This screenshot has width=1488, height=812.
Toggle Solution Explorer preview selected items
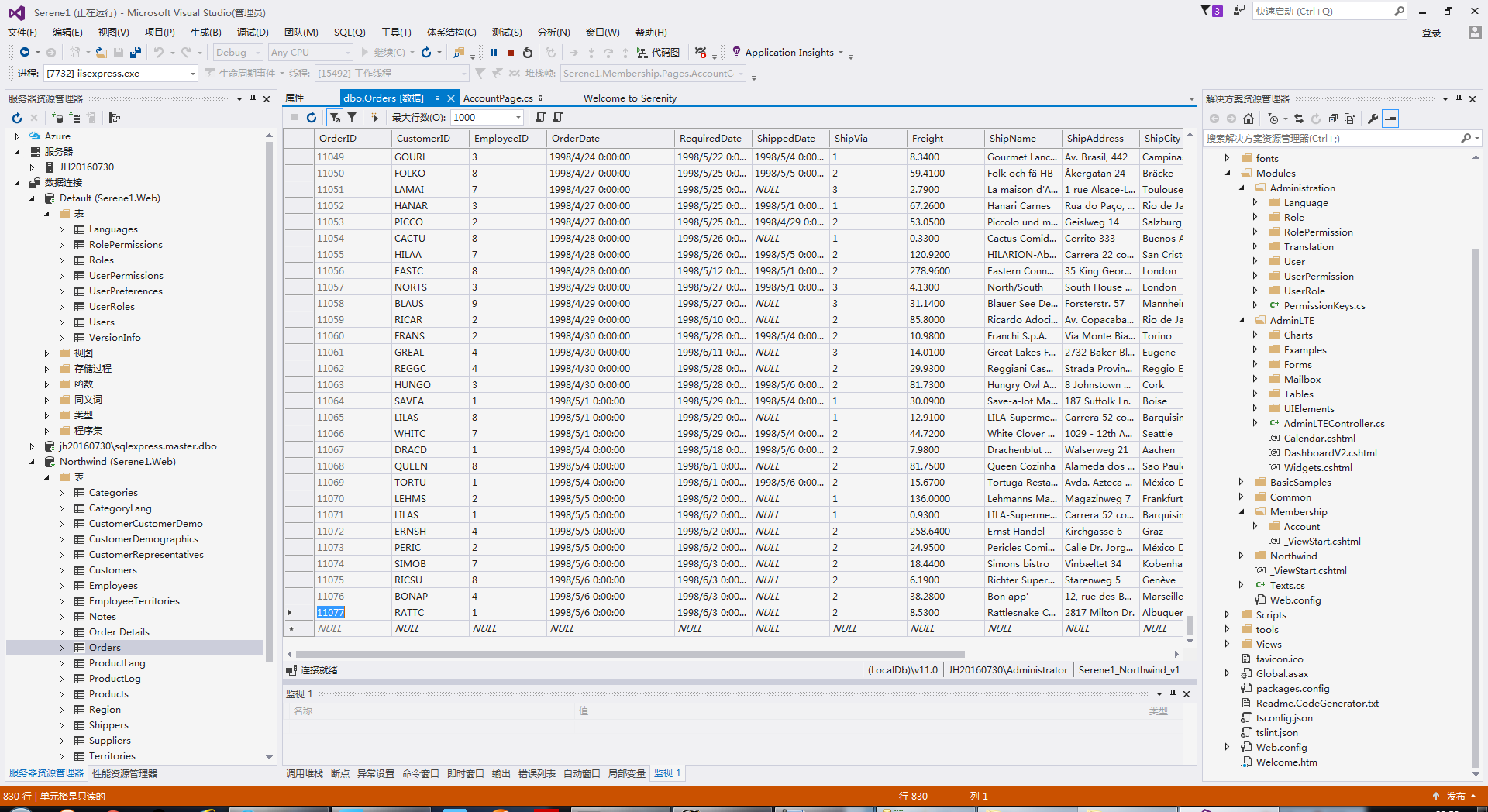pos(1391,119)
